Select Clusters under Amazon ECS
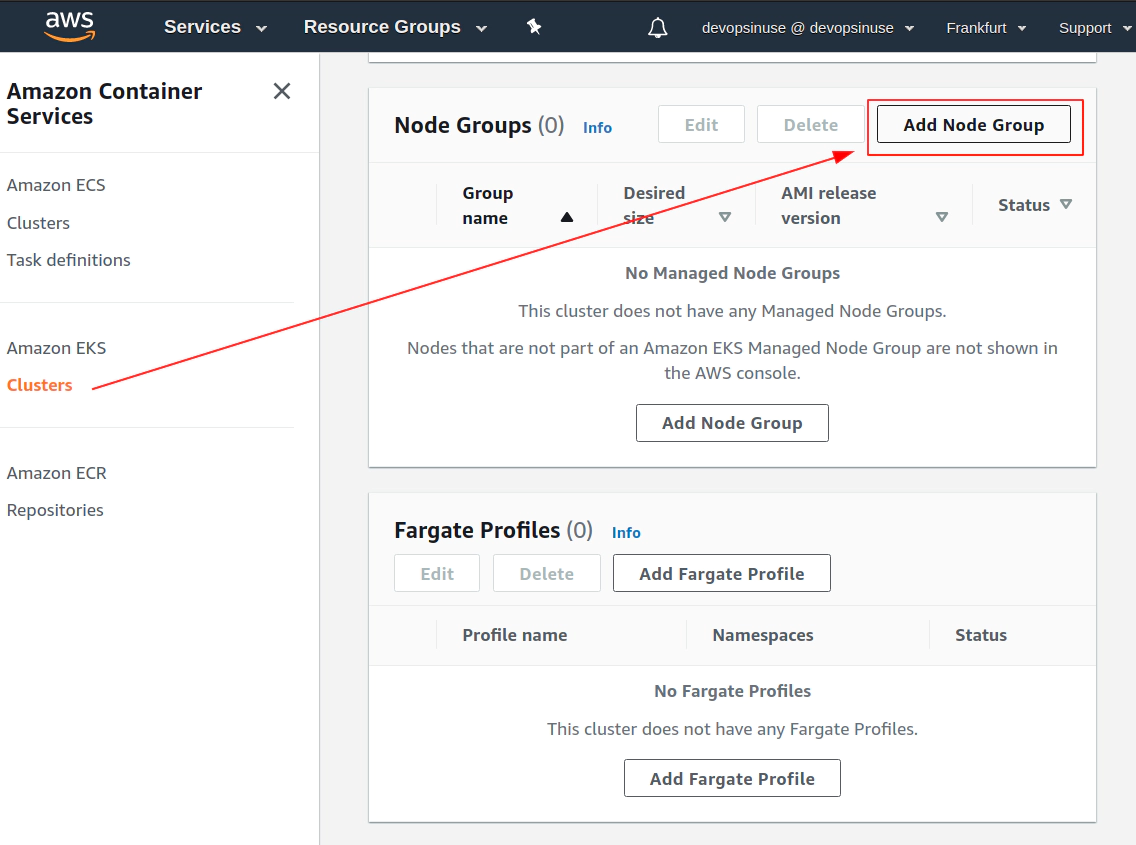This screenshot has width=1136, height=845. pos(38,223)
